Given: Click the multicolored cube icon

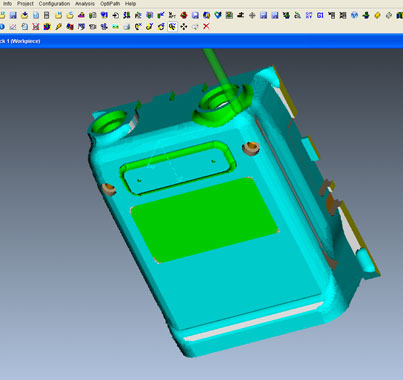Looking at the screenshot, I should (x=47, y=27).
